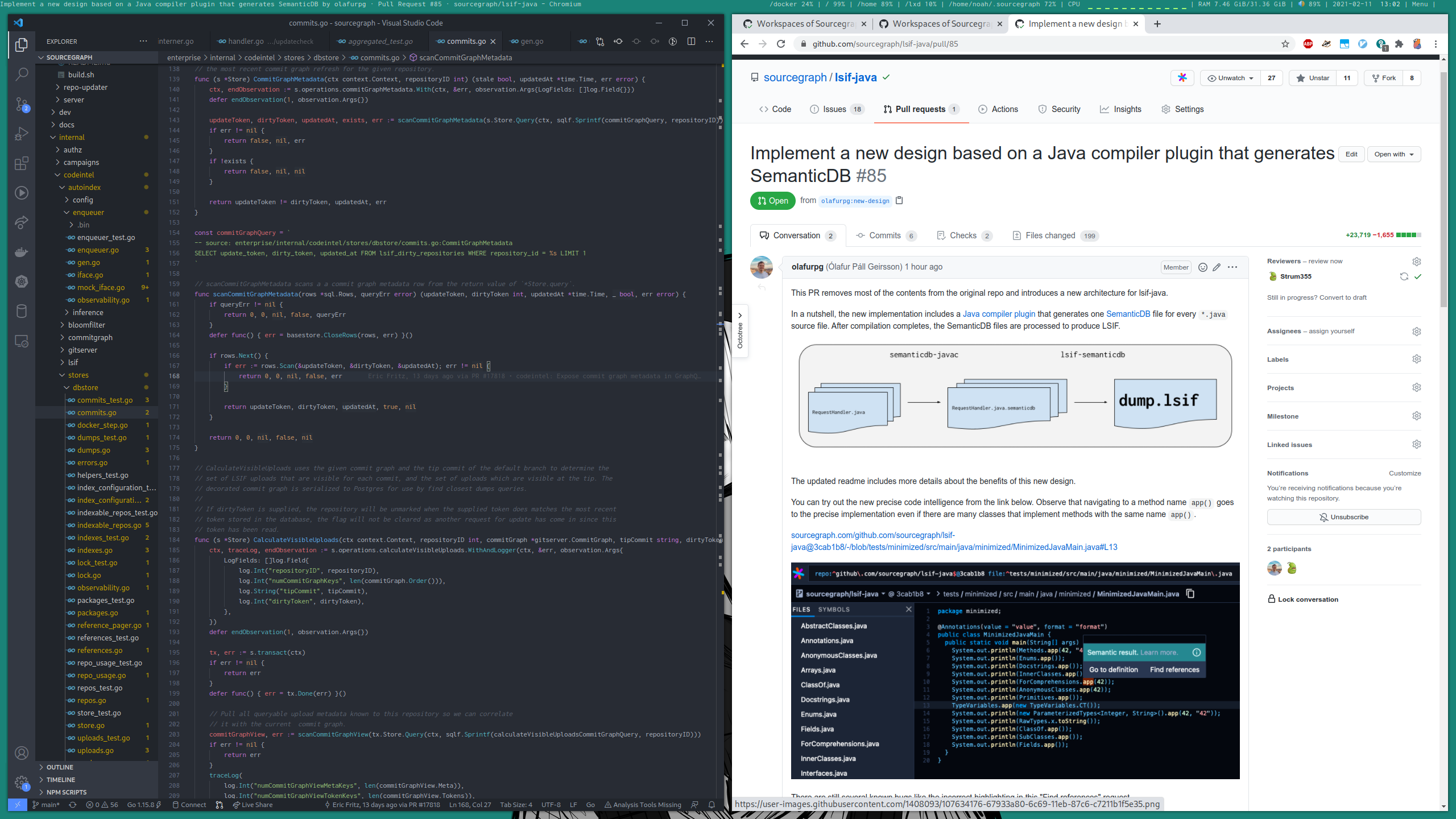
Task: Open the SemanticDB link
Action: coord(1128,314)
